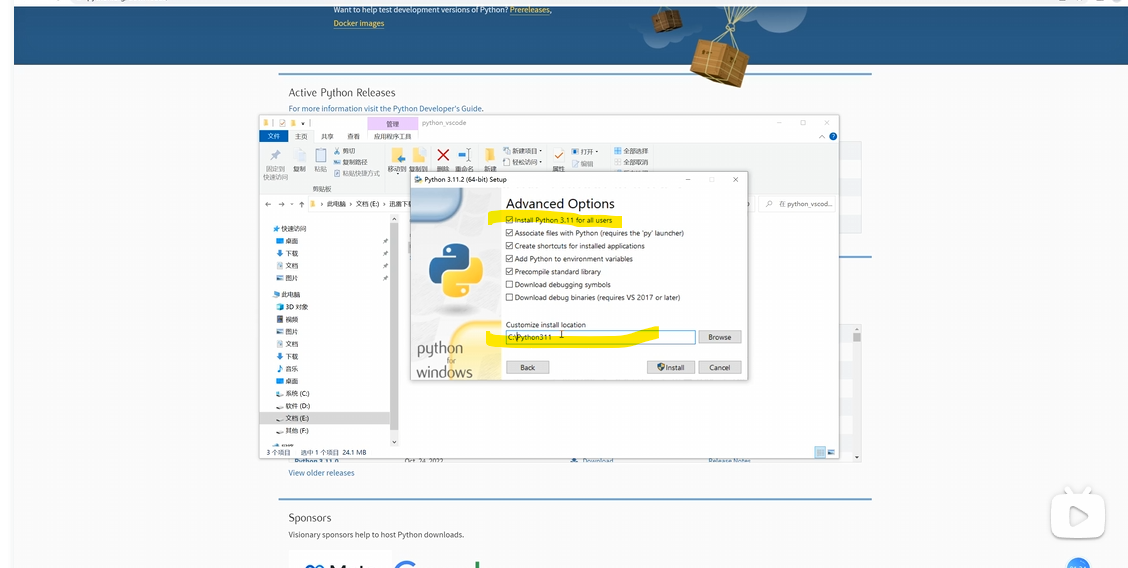Viewport: 1128px width, 568px height.
Task: Toggle 'Add Python to environment variables' checkbox
Action: pos(510,259)
